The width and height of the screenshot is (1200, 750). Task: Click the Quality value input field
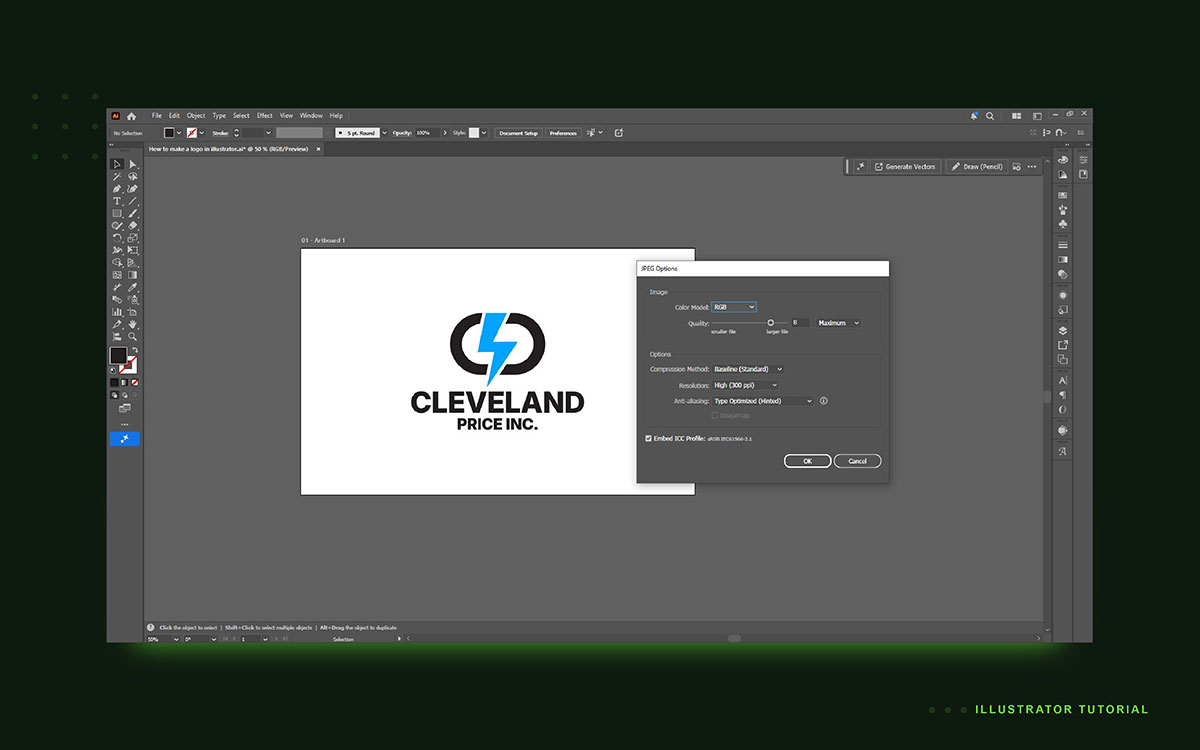(800, 323)
